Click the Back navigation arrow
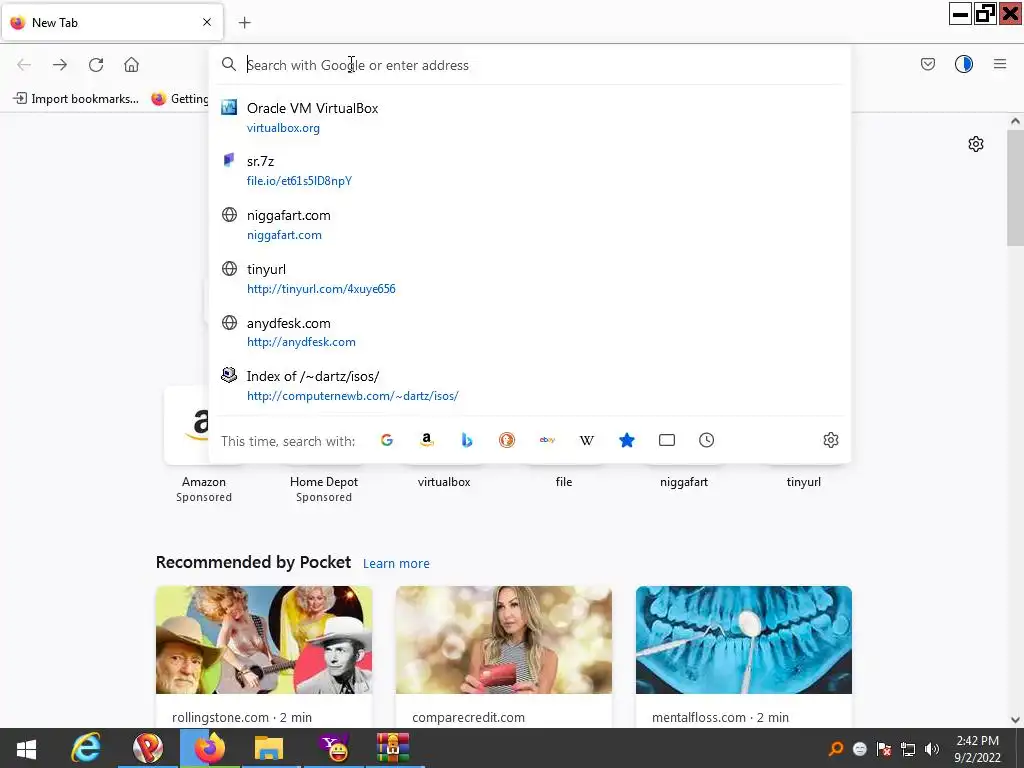The width and height of the screenshot is (1024, 768). pos(24,65)
